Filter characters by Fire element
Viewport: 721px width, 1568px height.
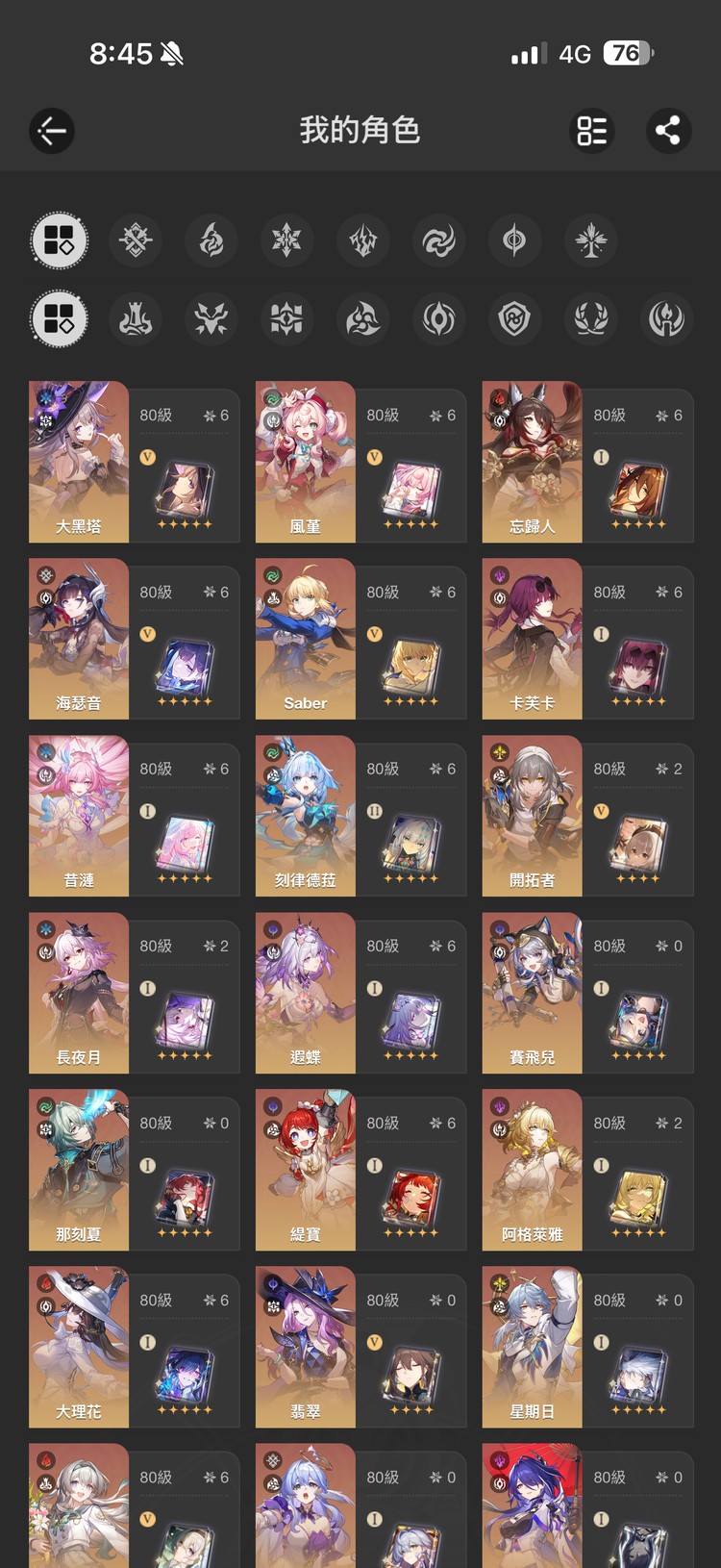tap(211, 240)
